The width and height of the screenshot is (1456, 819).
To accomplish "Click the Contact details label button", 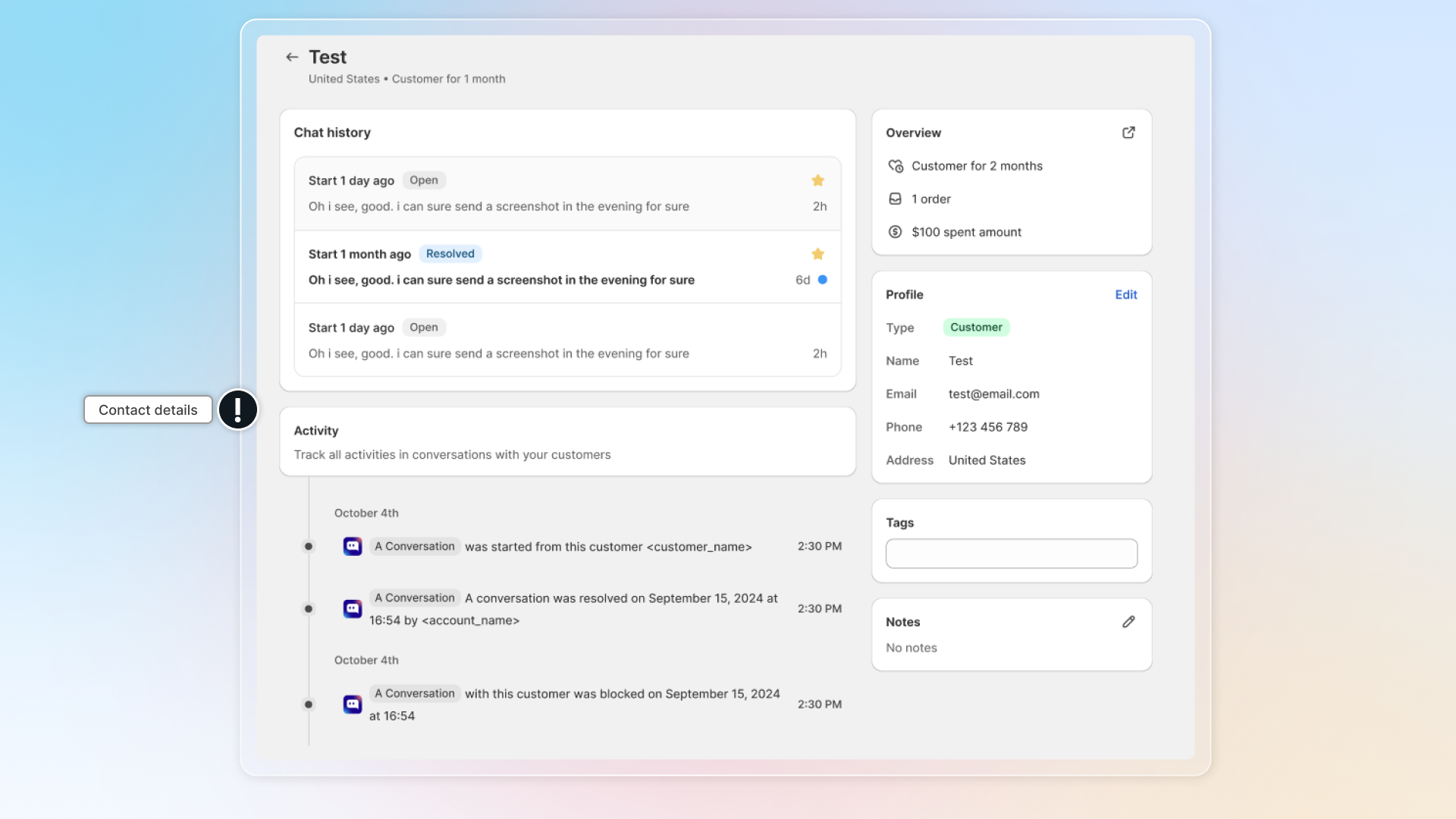I will (x=148, y=410).
